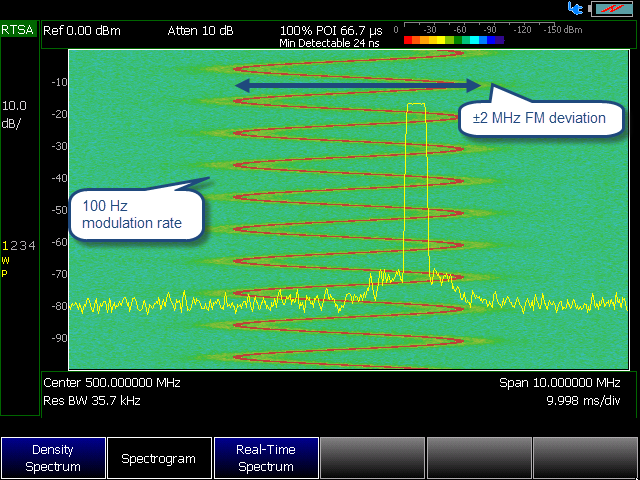Screen dimensions: 640x480
Task: Click the -150 dBm color scale label
Action: (x=562, y=30)
